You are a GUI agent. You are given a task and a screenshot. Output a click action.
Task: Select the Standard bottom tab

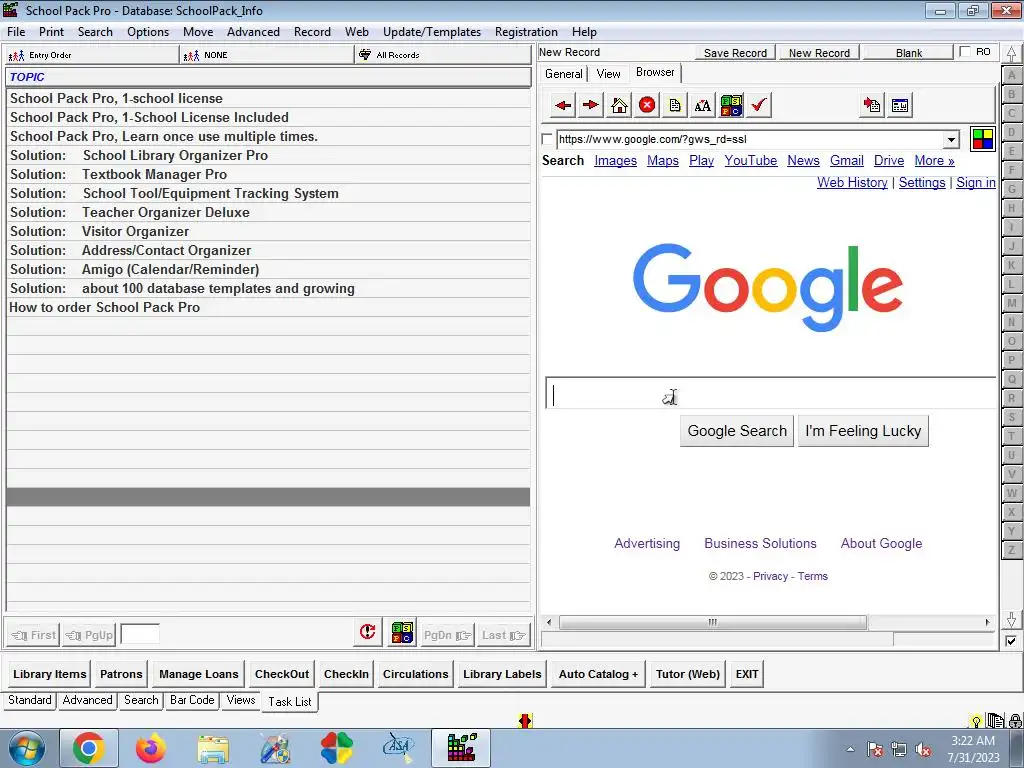click(29, 700)
